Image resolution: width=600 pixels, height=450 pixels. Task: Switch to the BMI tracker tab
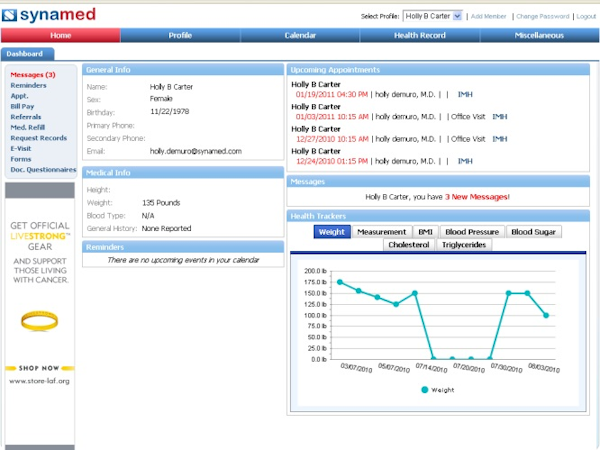(x=426, y=232)
